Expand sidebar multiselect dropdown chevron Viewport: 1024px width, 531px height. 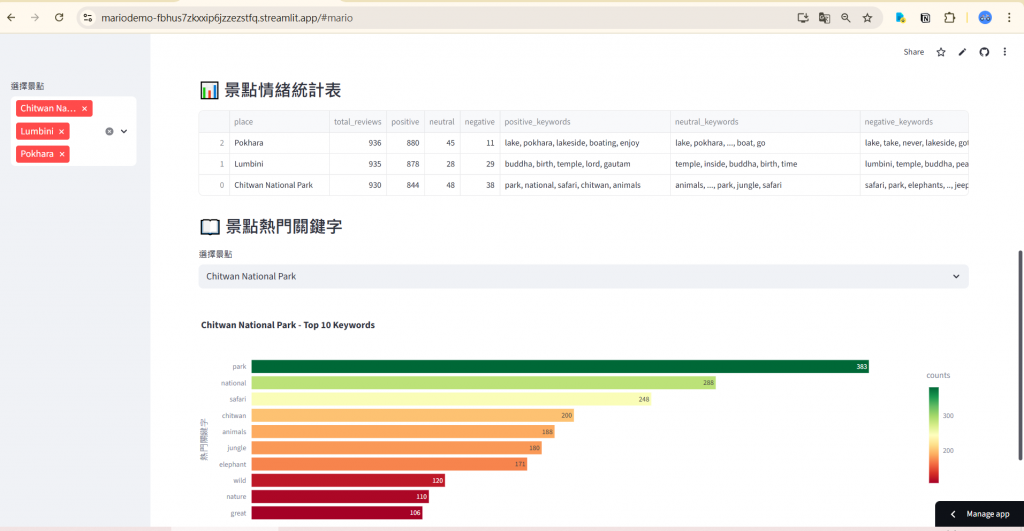coord(124,131)
